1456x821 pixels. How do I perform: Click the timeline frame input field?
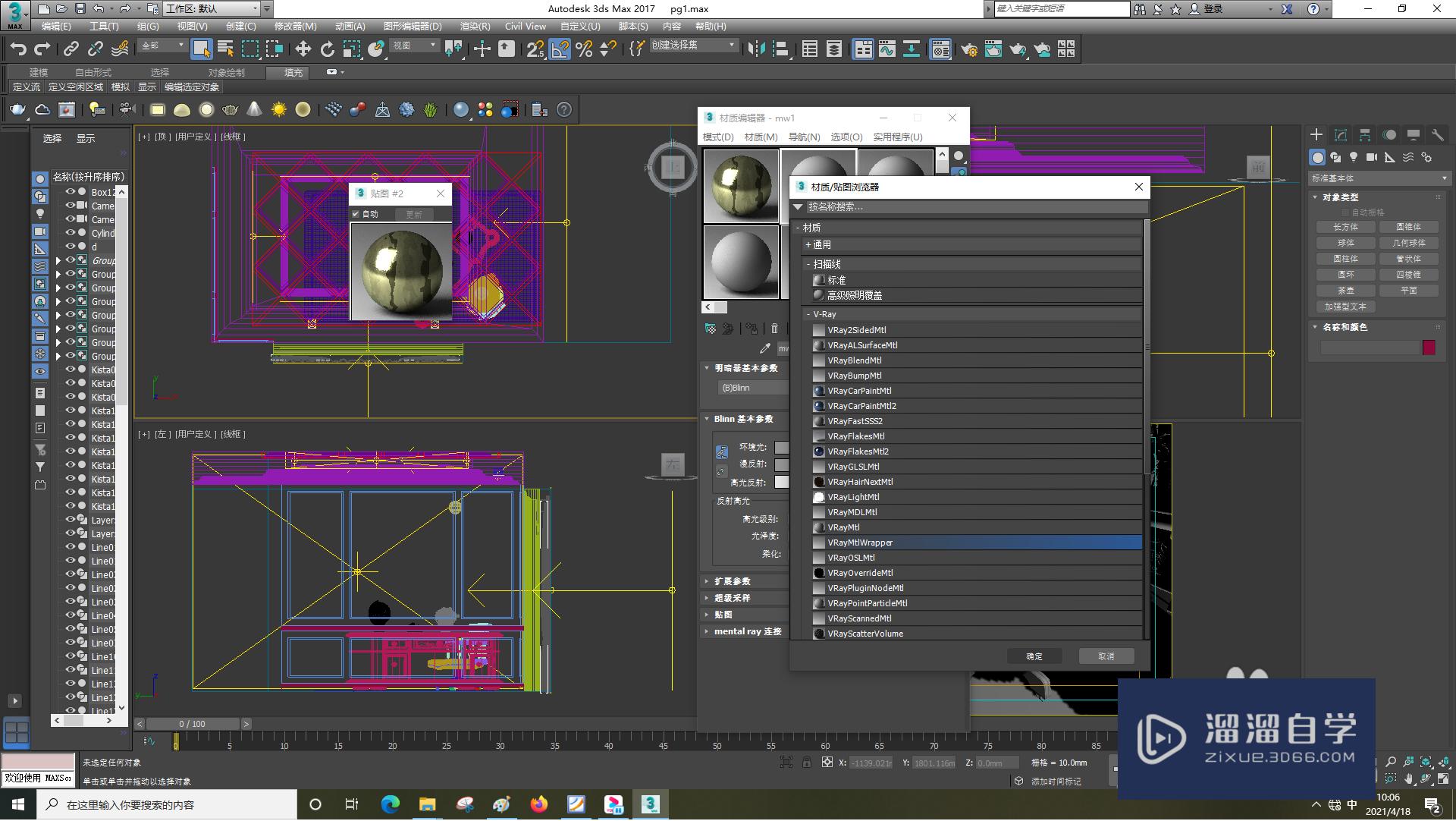click(192, 723)
